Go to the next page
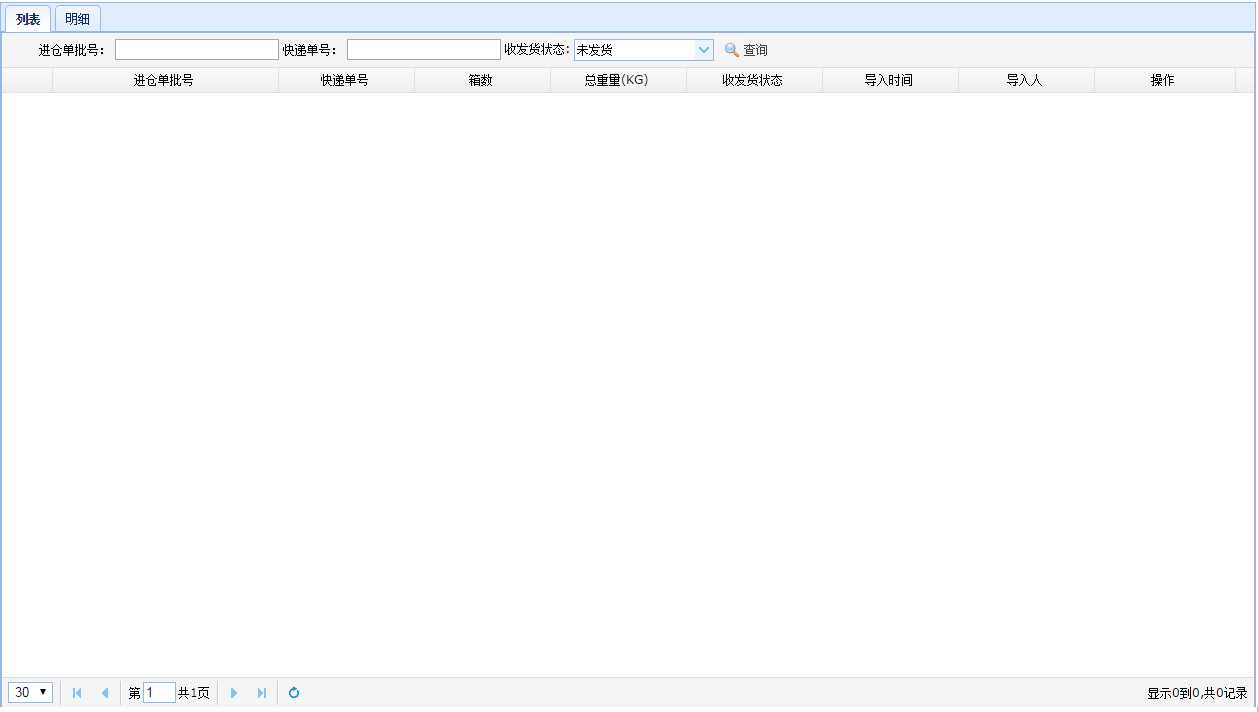Viewport: 1258px width, 712px height. (x=234, y=693)
